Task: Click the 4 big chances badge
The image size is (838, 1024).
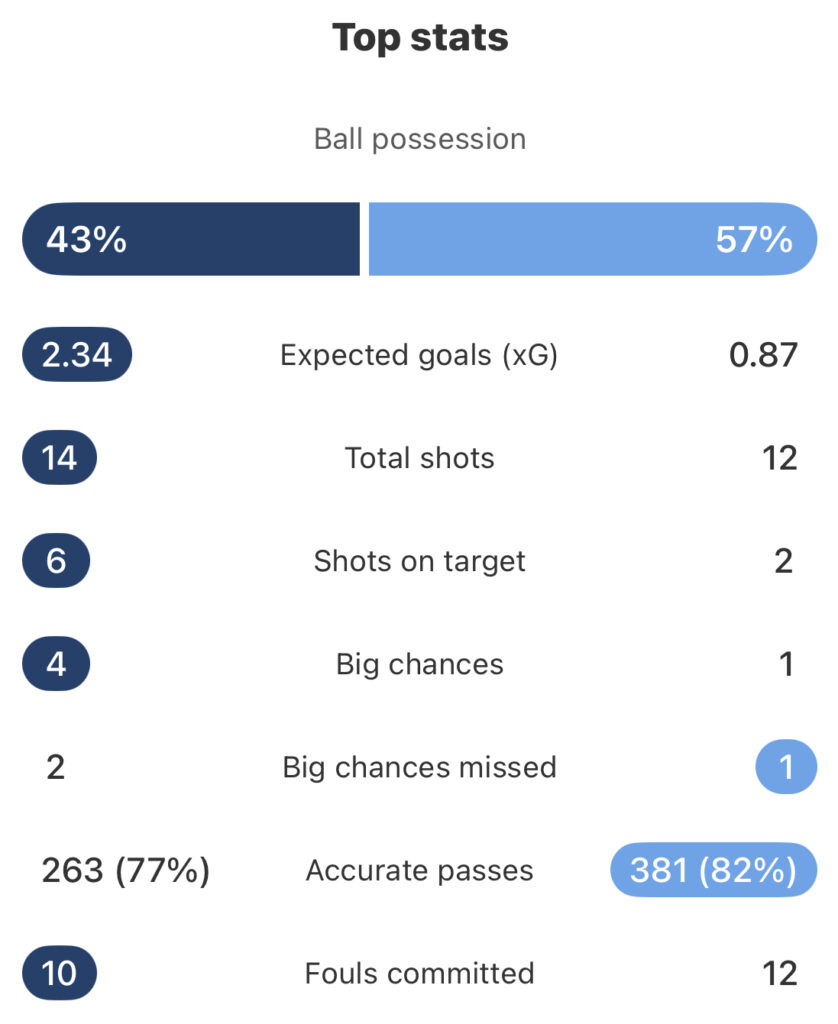Action: click(x=56, y=664)
